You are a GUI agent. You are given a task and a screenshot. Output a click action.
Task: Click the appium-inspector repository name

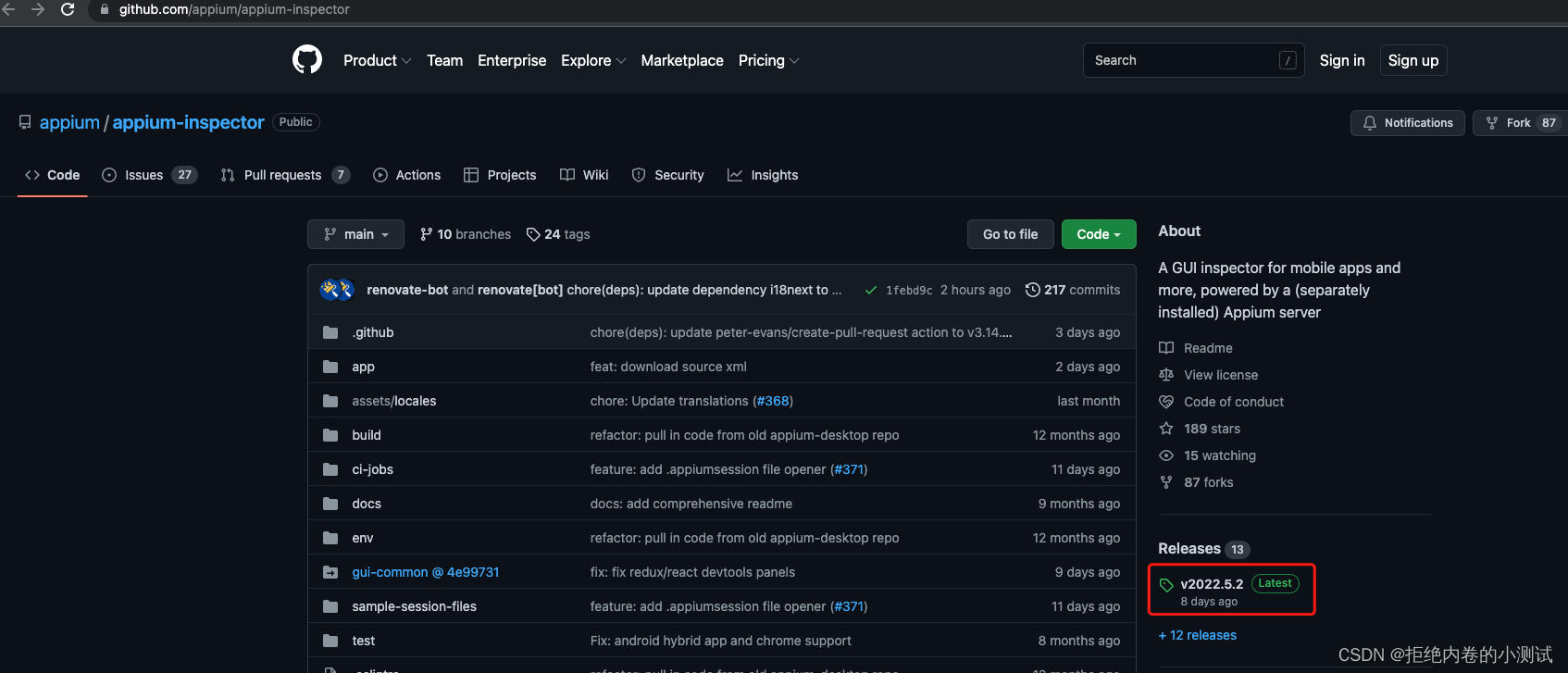[x=188, y=122]
